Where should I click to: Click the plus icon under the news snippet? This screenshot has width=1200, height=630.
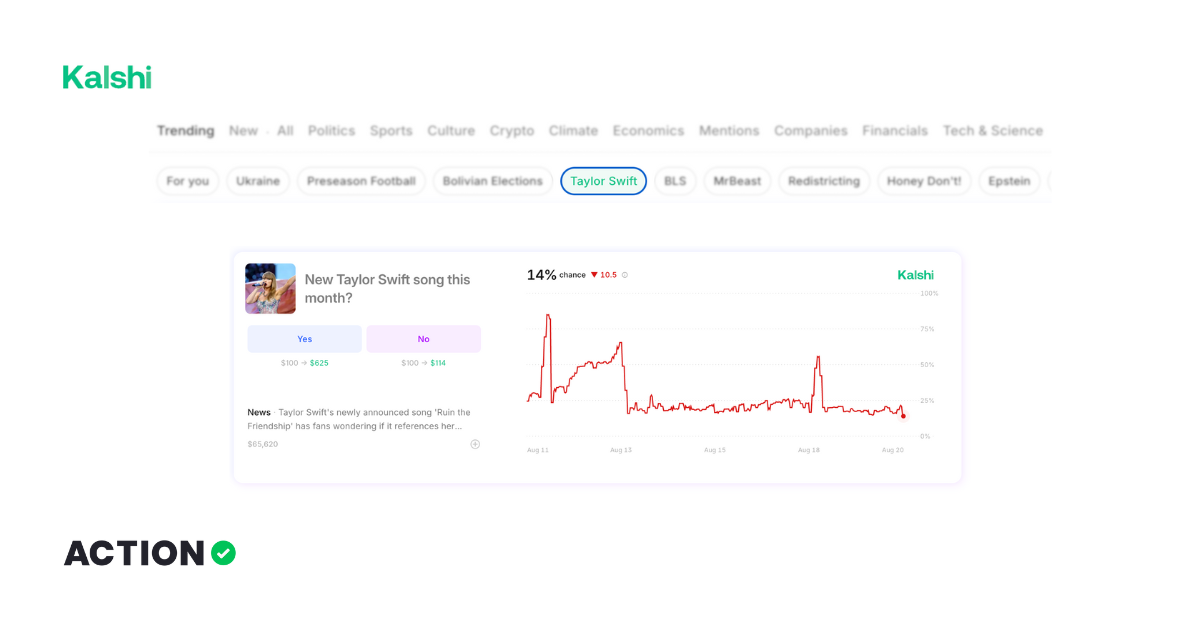475,444
